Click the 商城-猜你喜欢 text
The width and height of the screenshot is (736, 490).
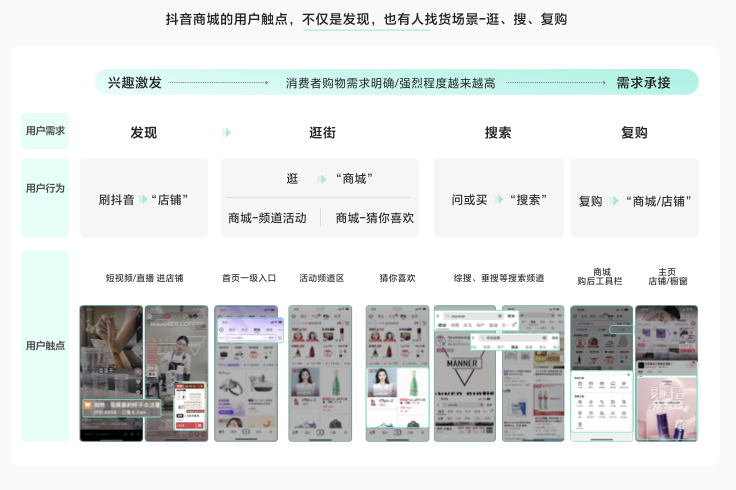pos(374,218)
